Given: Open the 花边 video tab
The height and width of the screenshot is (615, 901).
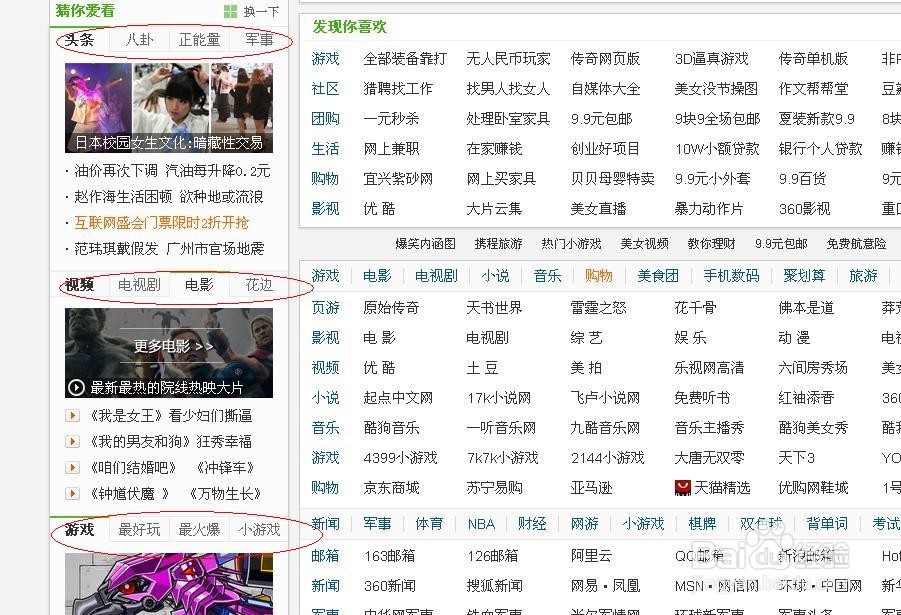Looking at the screenshot, I should 259,285.
